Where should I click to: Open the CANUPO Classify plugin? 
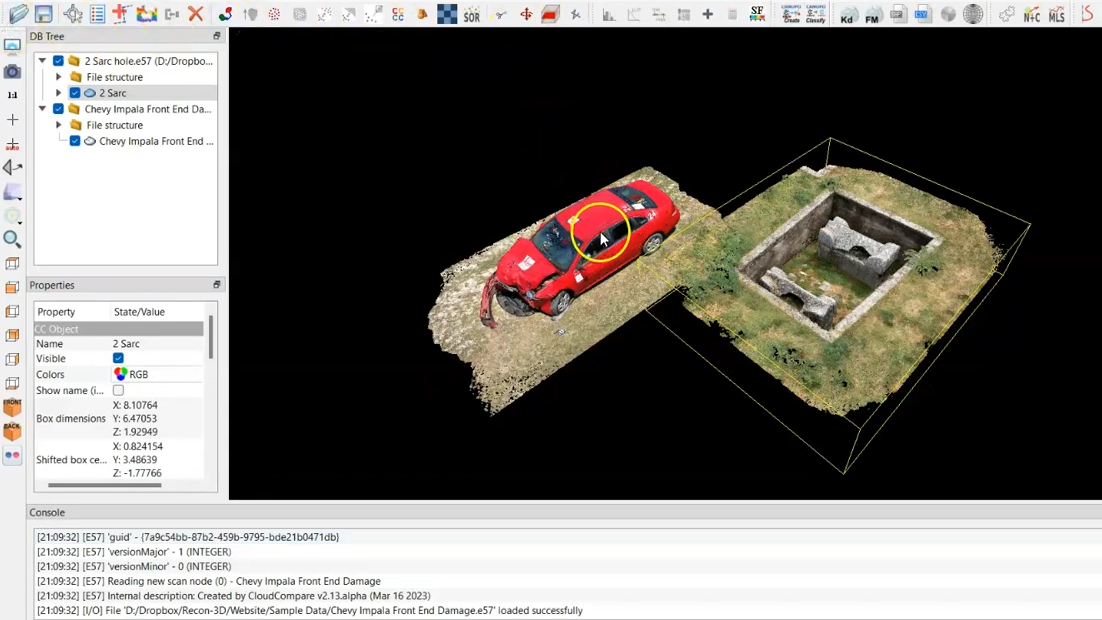pos(815,14)
